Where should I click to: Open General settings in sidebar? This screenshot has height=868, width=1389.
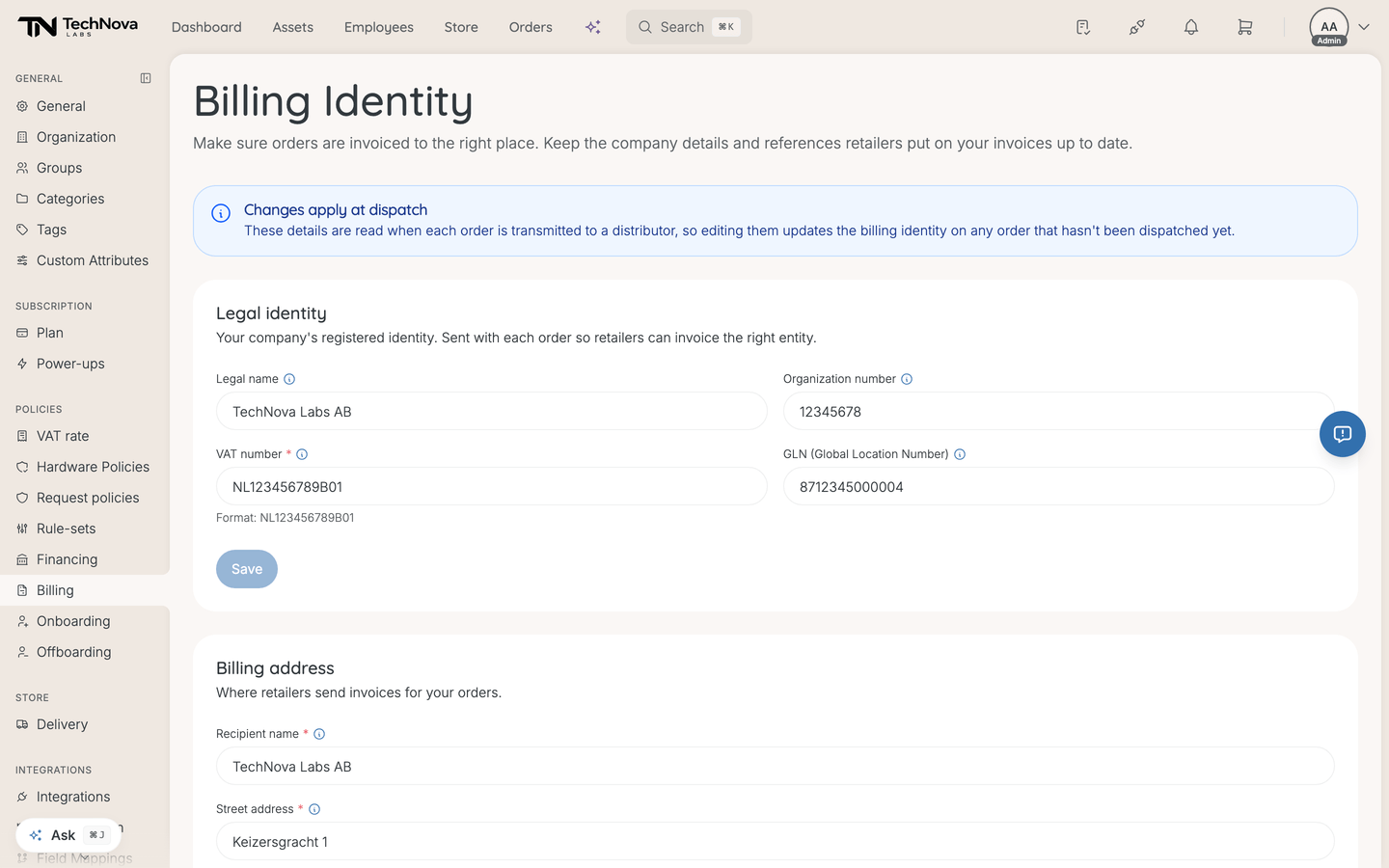click(x=85, y=106)
